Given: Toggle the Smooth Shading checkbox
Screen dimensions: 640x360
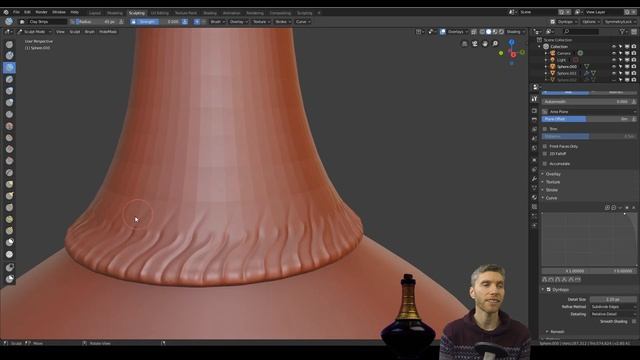Looking at the screenshot, I should tap(633, 322).
